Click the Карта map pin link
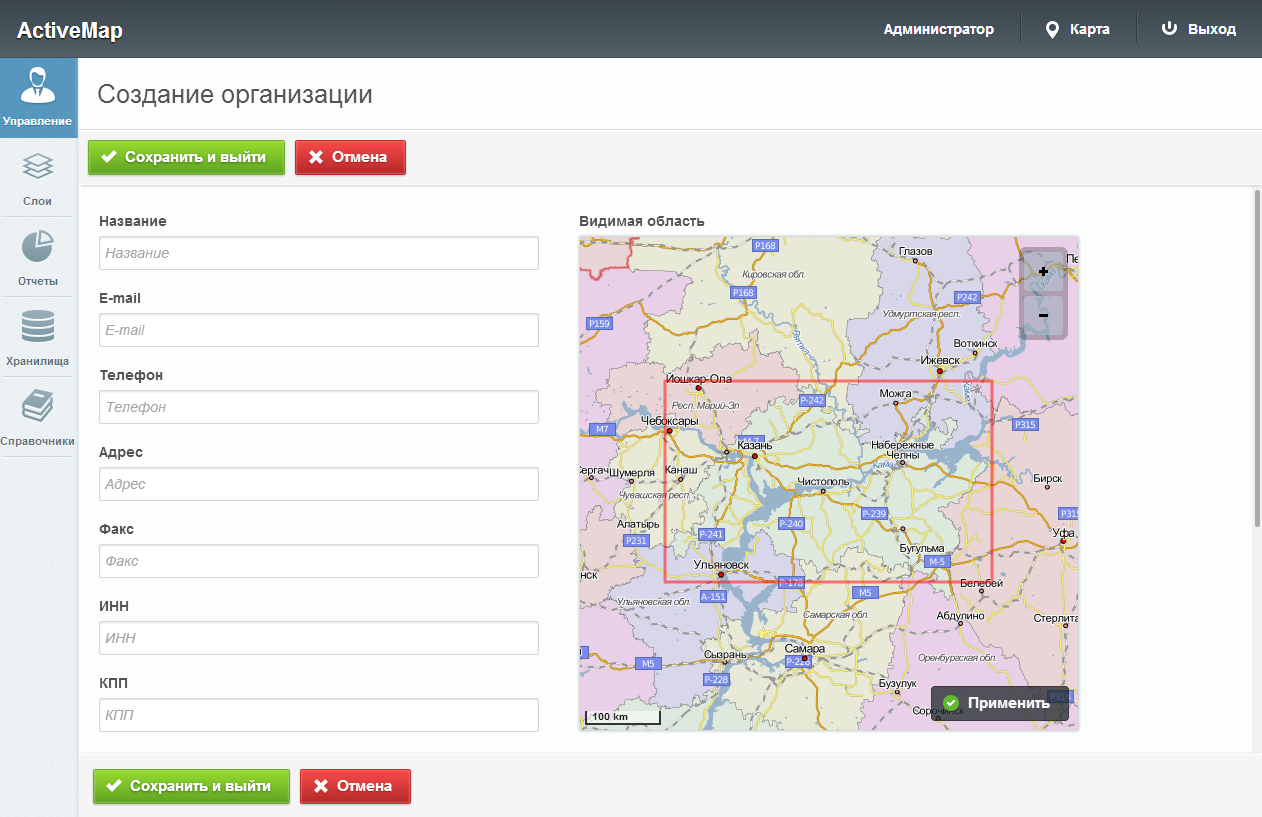 (1077, 29)
